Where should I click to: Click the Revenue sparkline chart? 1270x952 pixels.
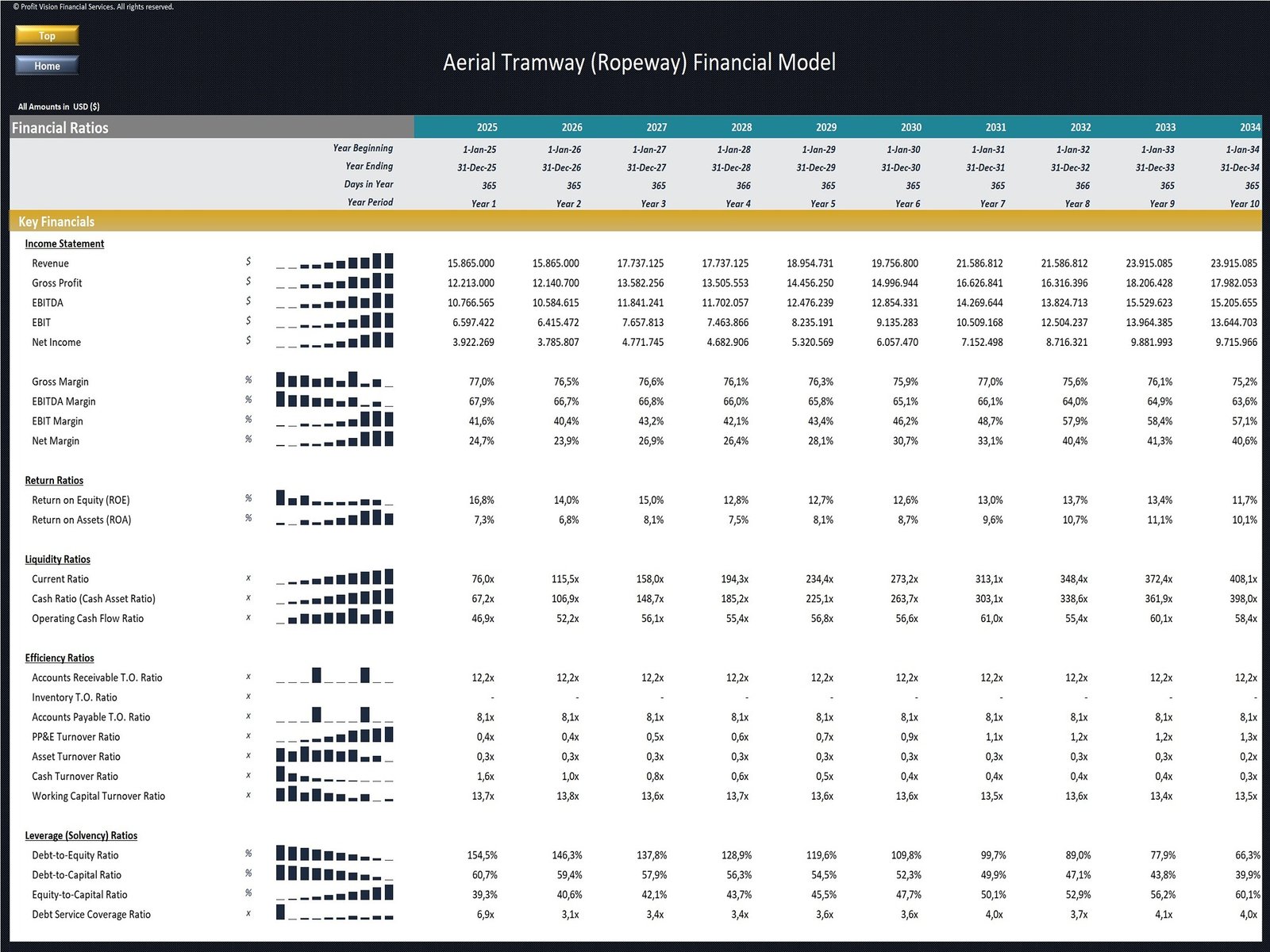coord(333,262)
